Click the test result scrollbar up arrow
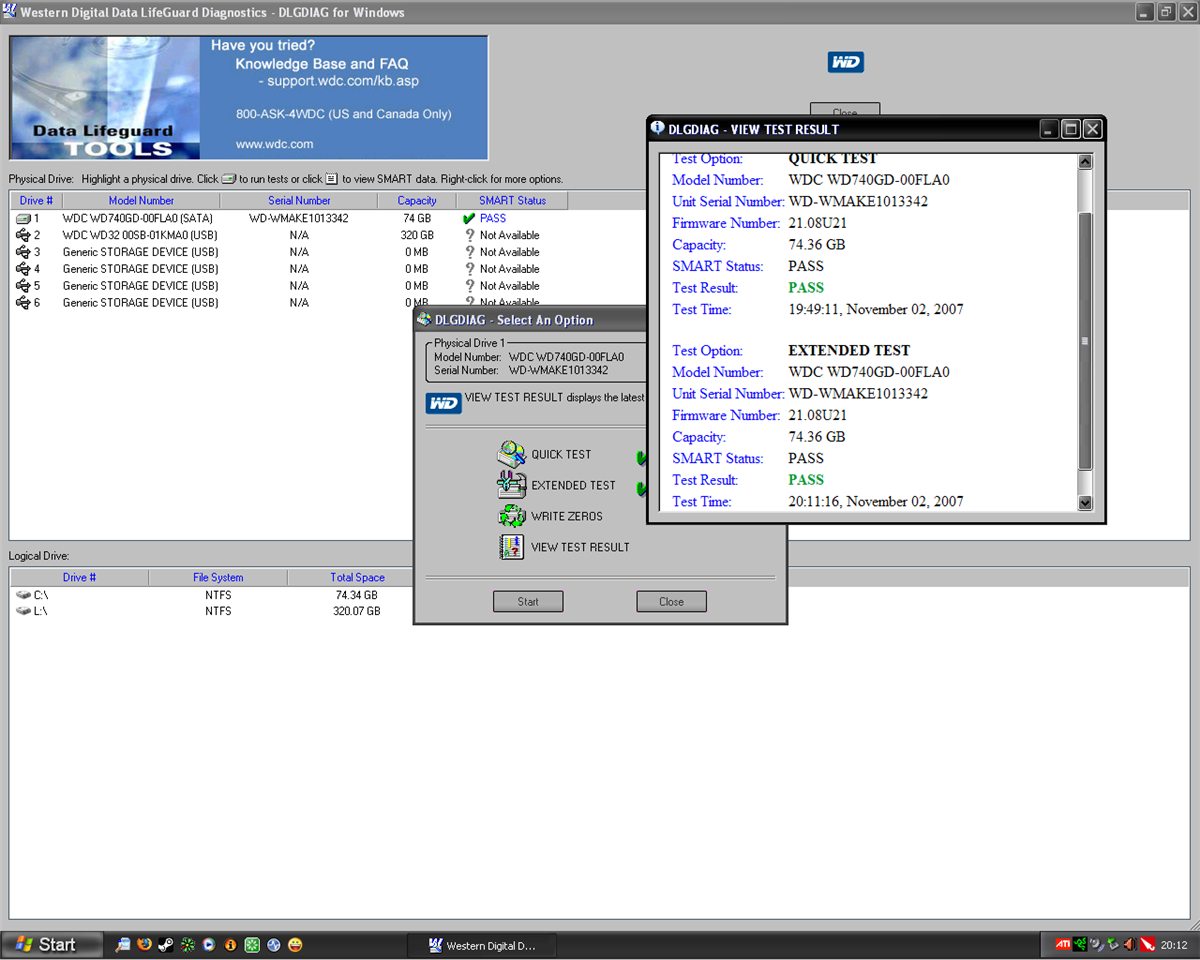This screenshot has width=1200, height=960. 1086,161
